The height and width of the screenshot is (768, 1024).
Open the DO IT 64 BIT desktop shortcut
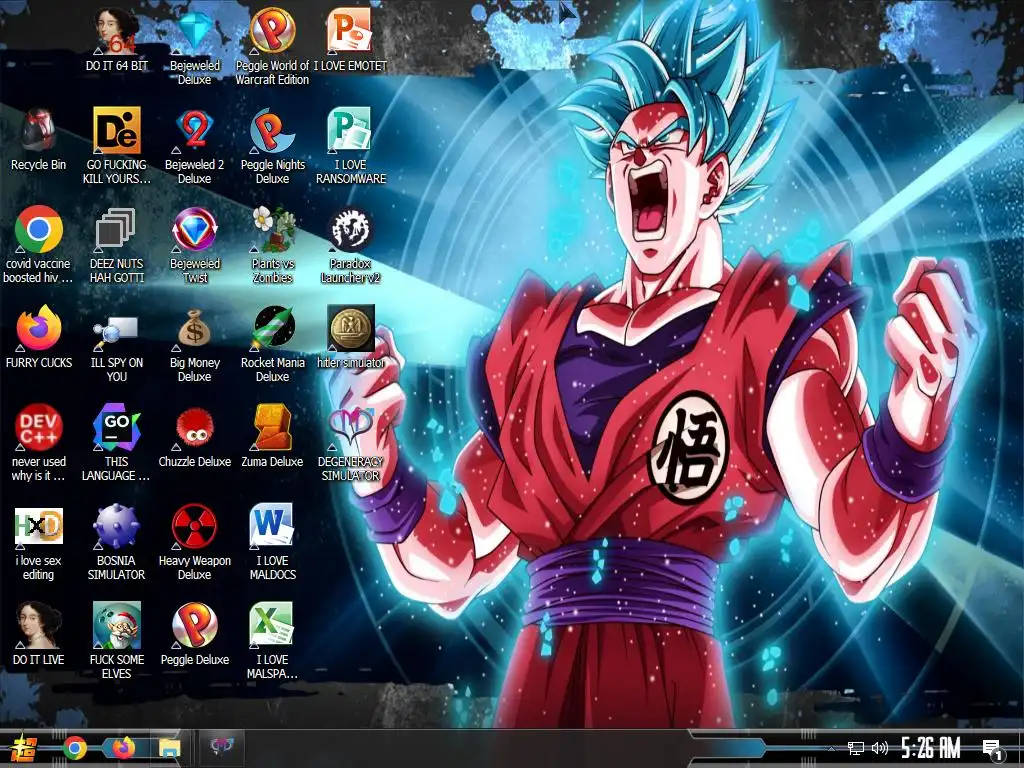click(116, 39)
